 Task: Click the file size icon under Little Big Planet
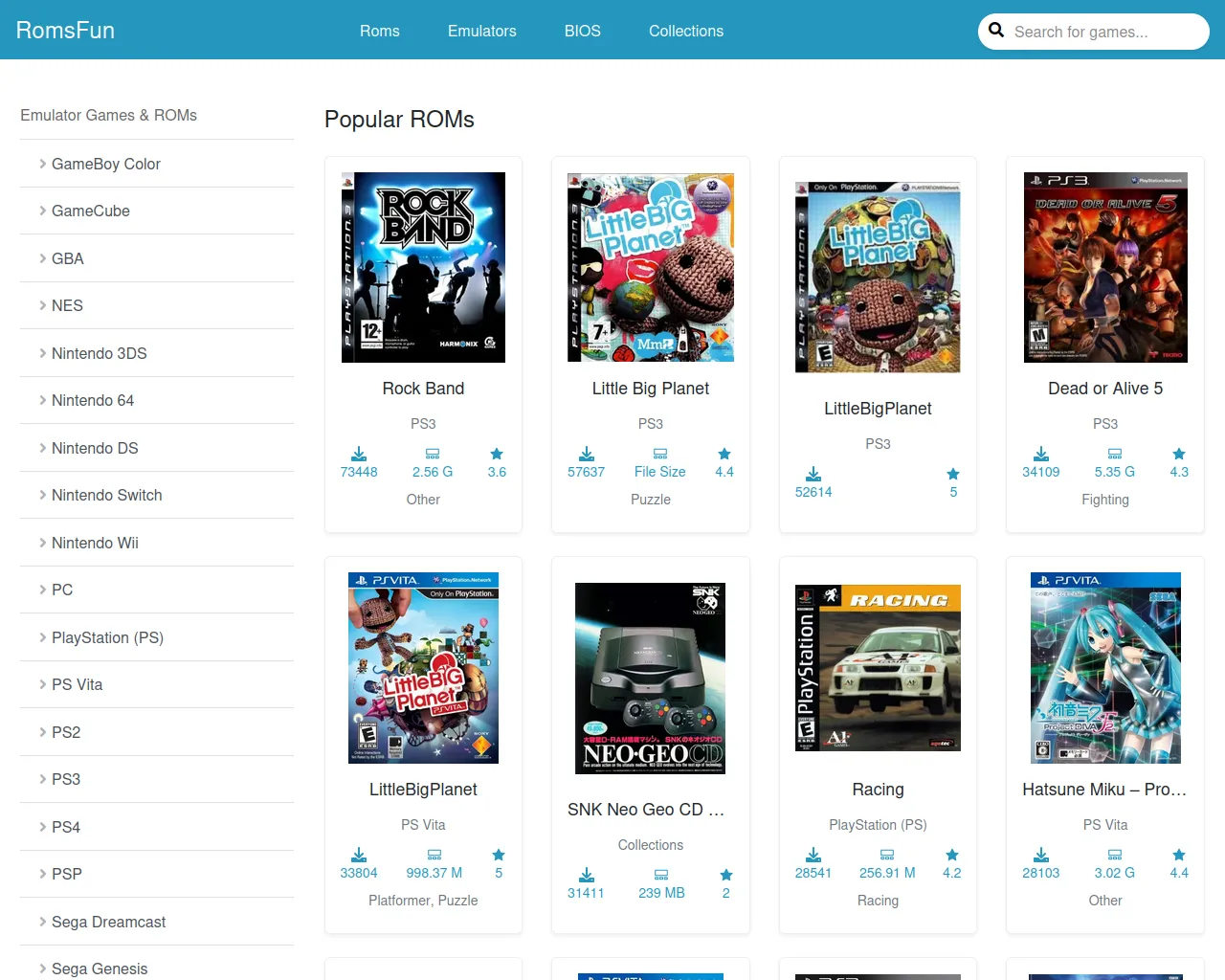coord(659,454)
